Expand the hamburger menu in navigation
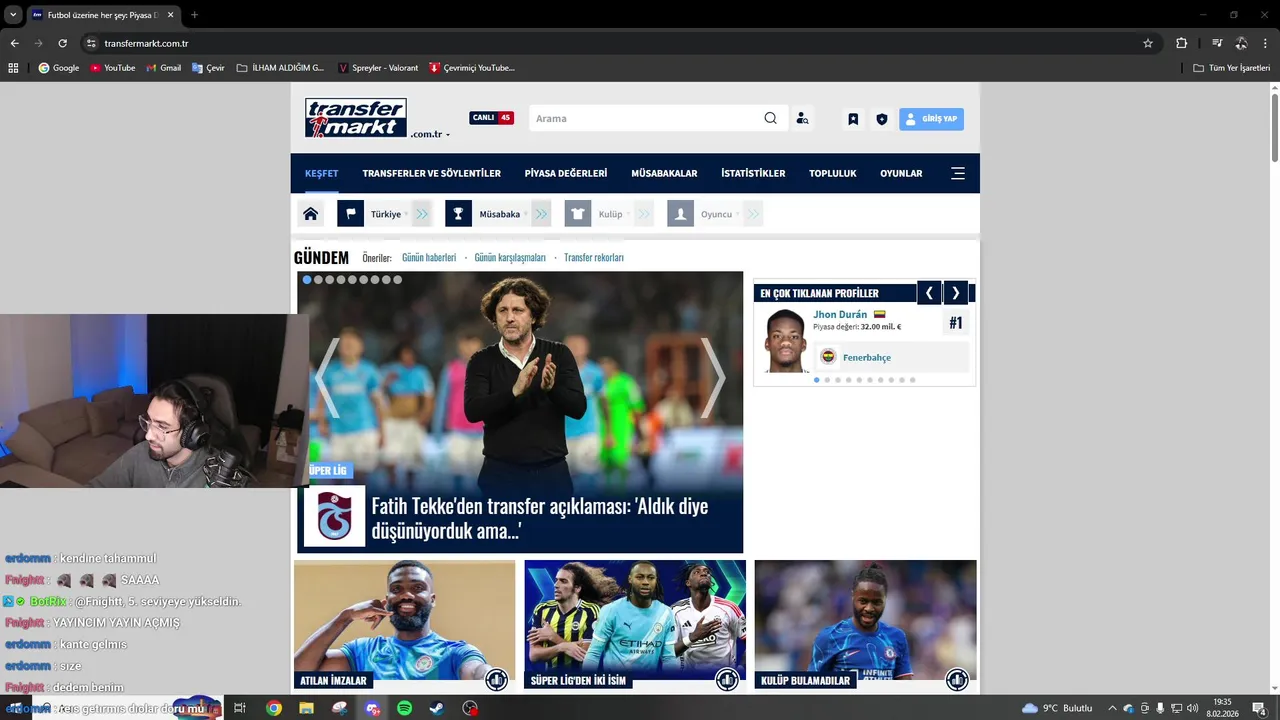 [x=958, y=173]
